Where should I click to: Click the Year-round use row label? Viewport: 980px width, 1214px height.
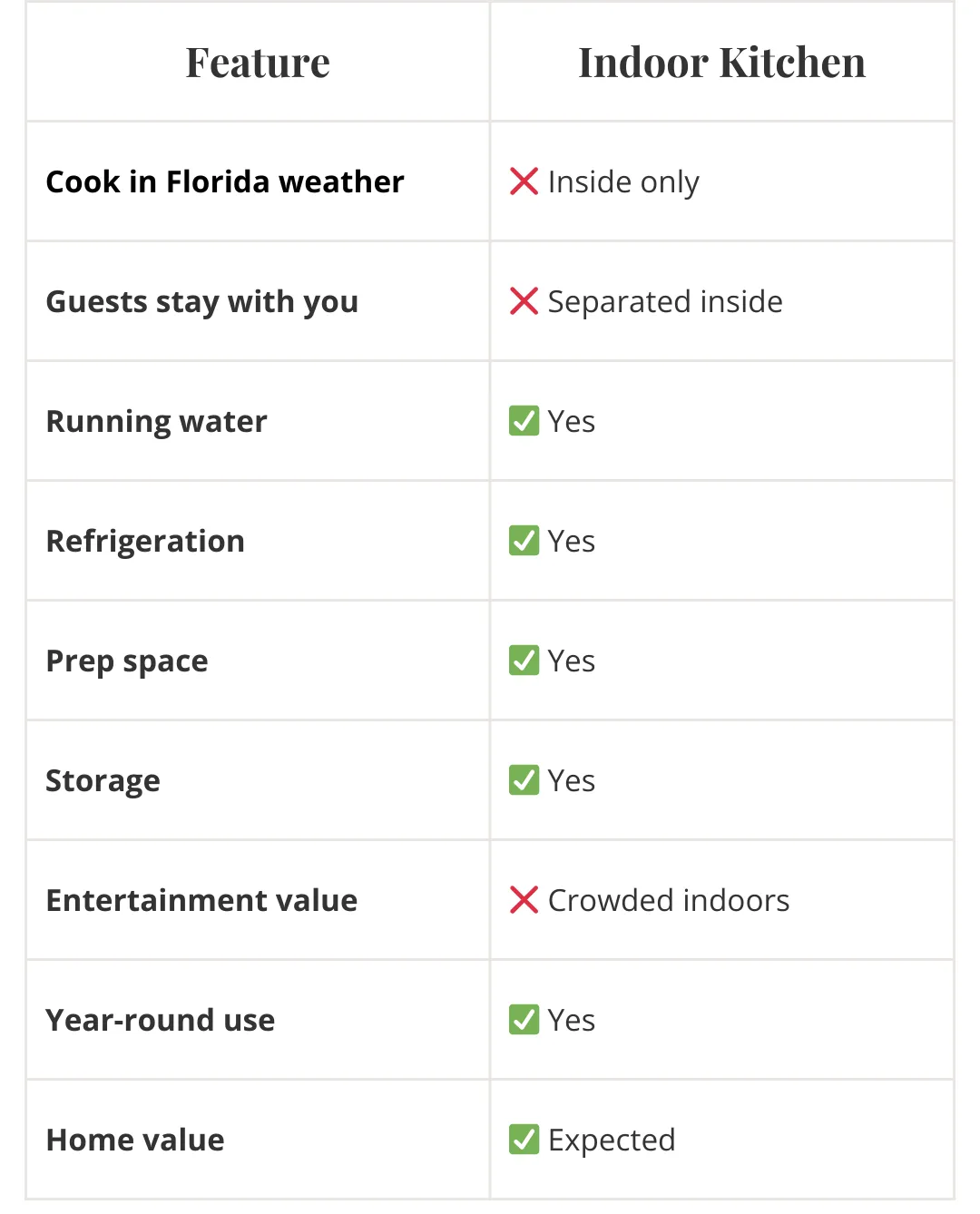click(161, 1020)
